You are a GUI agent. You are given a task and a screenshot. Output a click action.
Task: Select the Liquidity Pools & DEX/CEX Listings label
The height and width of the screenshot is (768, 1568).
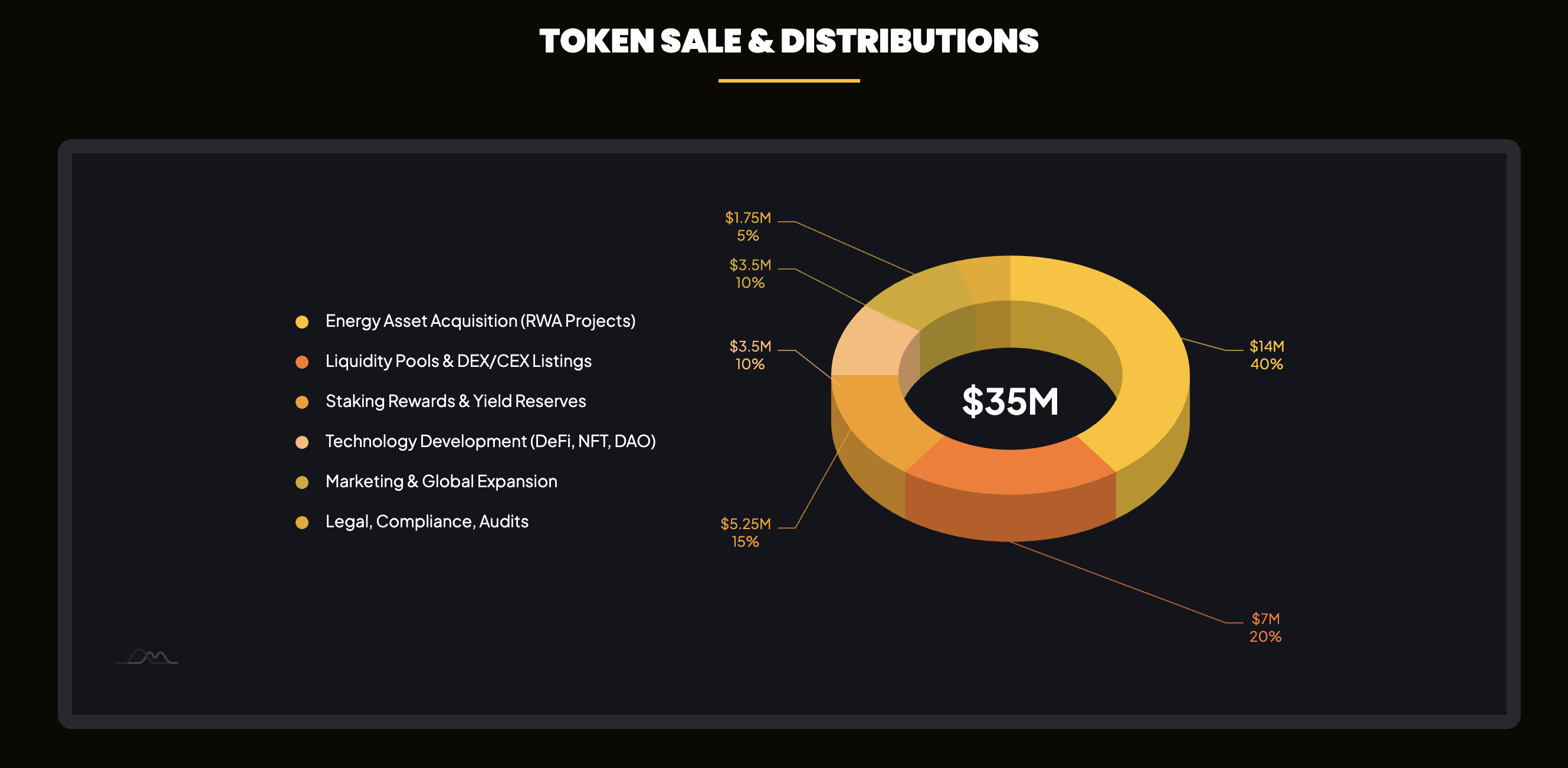coord(458,361)
